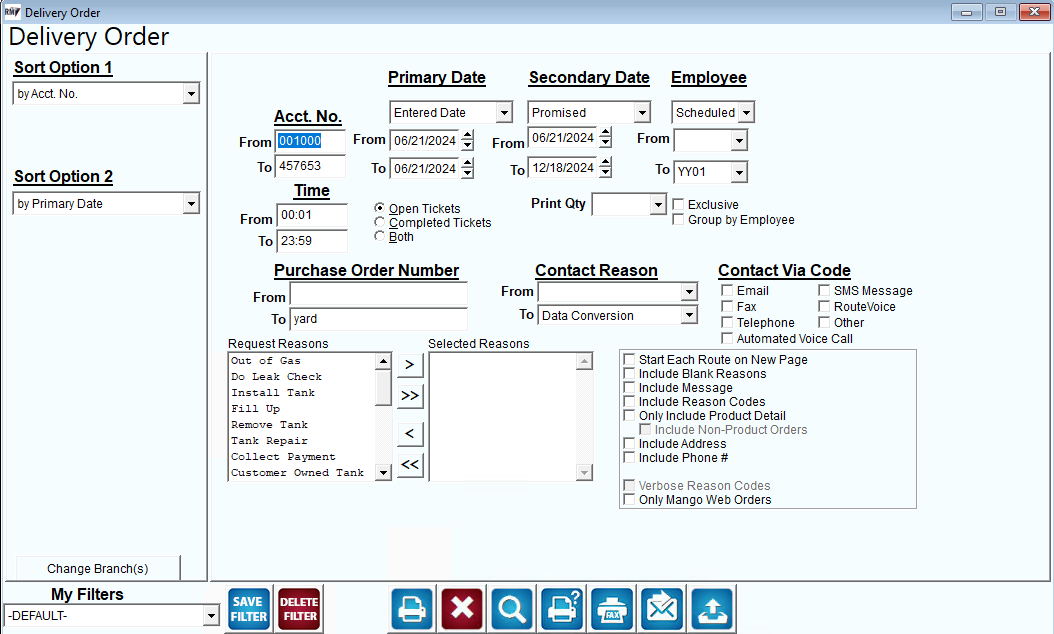Select 'Collect Payment' request reason
This screenshot has width=1054, height=634.
point(283,457)
